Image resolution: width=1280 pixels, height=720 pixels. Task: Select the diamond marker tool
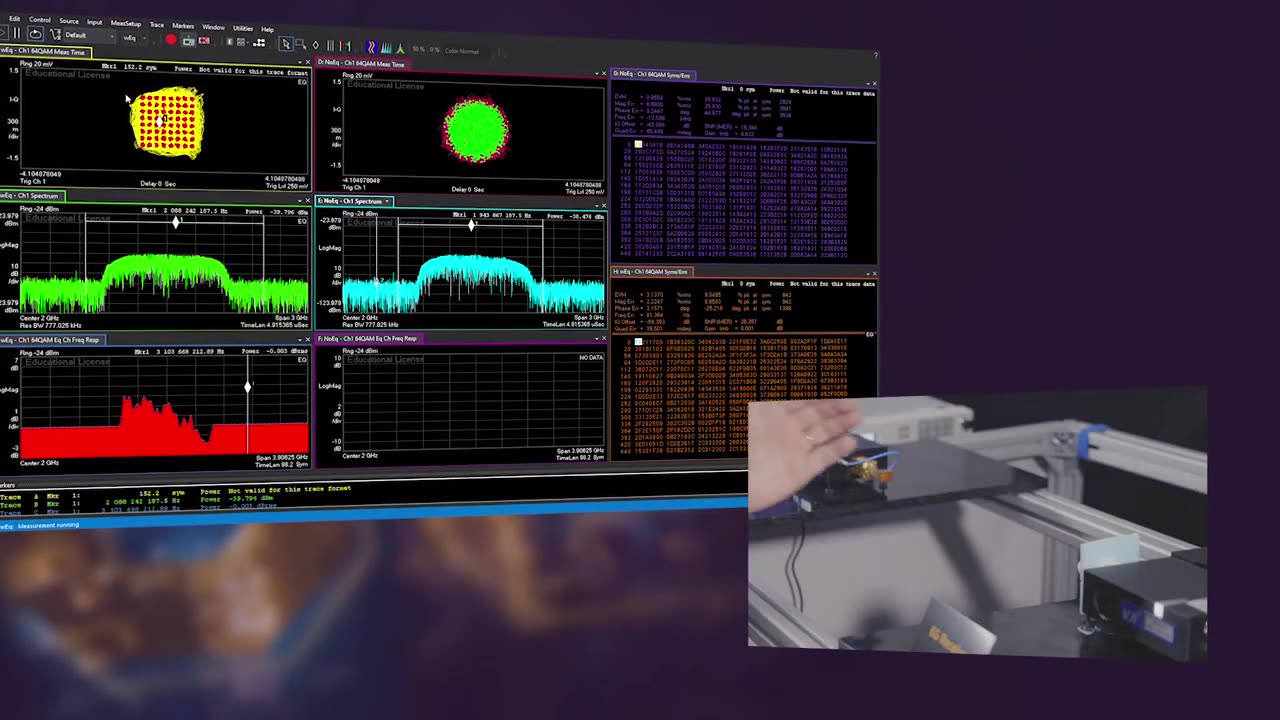click(316, 45)
